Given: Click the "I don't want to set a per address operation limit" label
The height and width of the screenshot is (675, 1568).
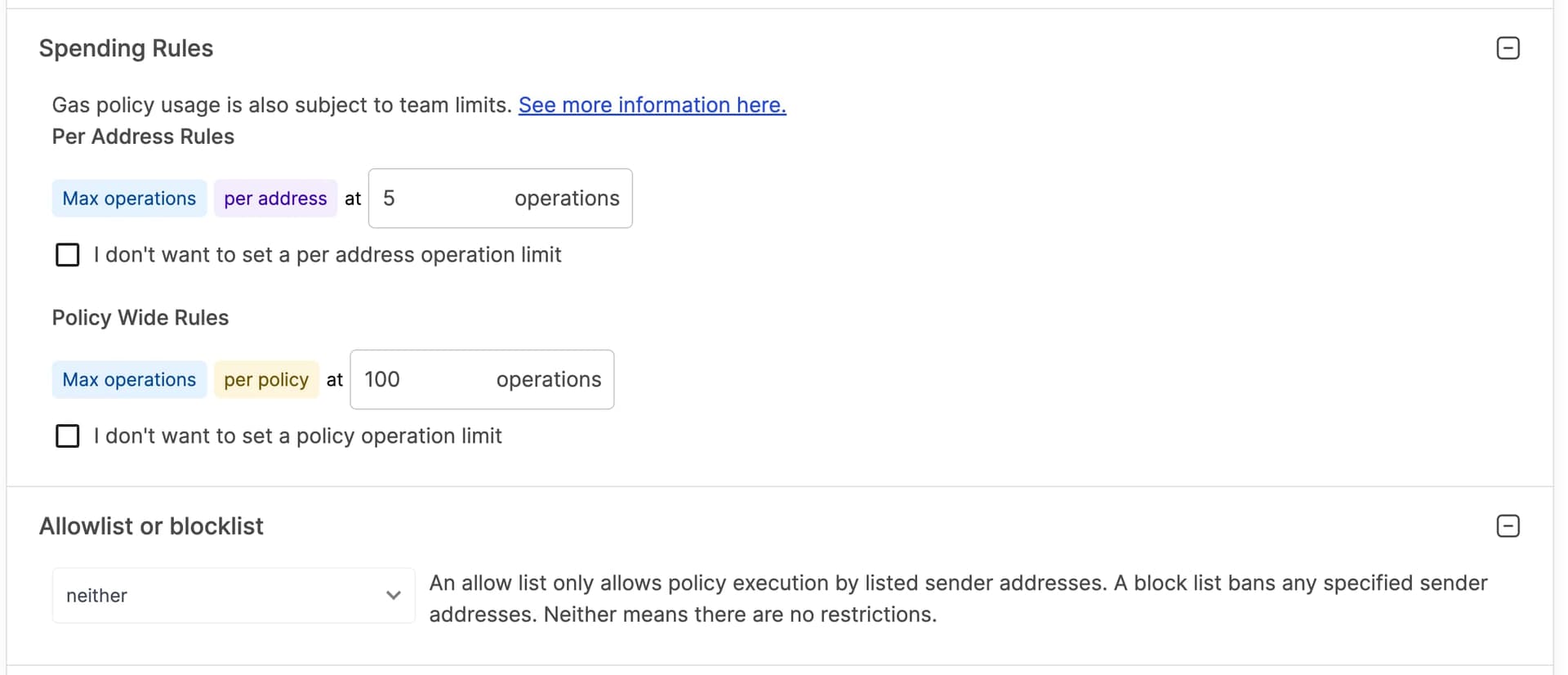Looking at the screenshot, I should [x=327, y=255].
